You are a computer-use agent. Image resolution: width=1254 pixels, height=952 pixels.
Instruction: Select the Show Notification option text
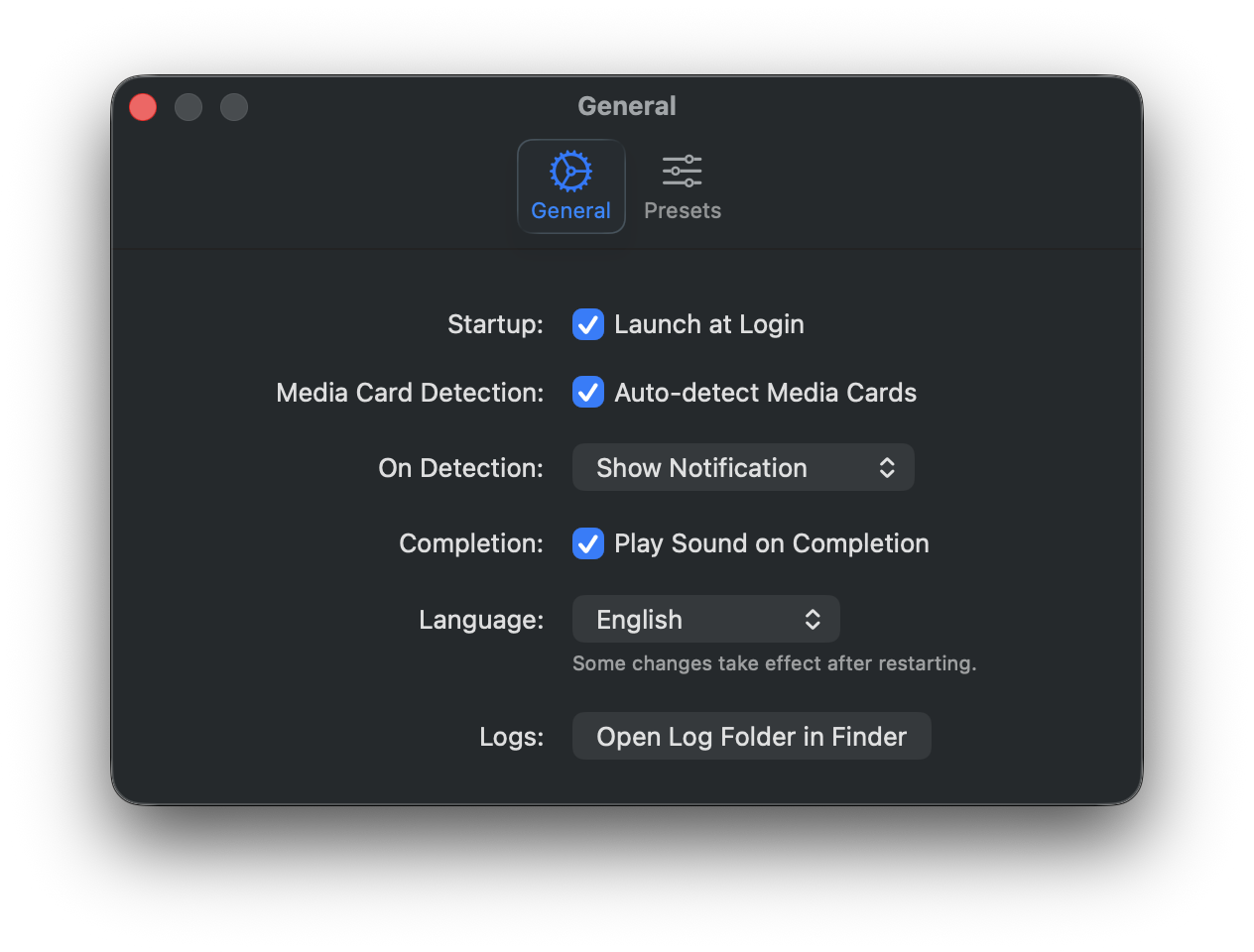pos(699,467)
